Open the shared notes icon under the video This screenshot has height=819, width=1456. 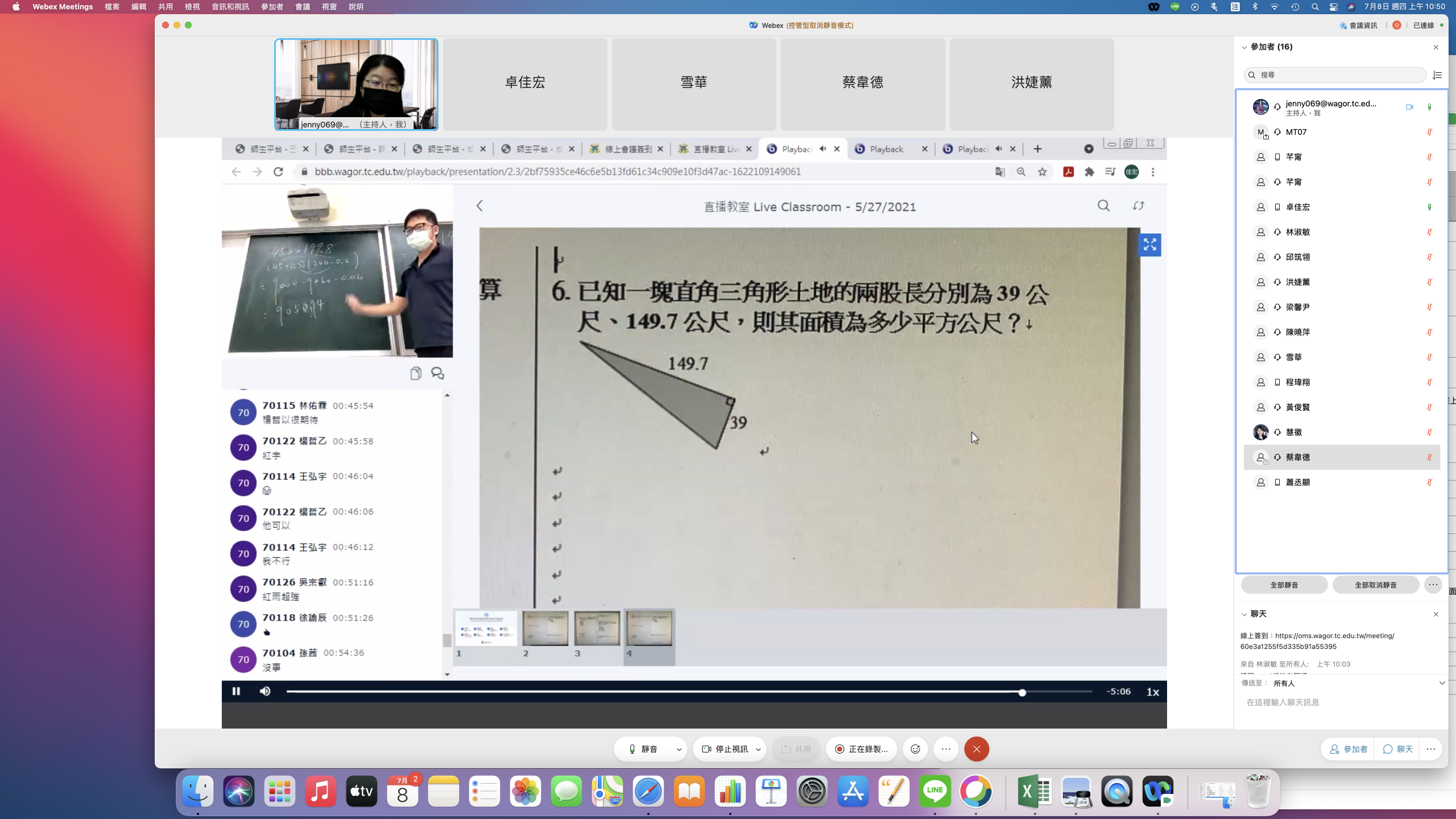pyautogui.click(x=416, y=373)
